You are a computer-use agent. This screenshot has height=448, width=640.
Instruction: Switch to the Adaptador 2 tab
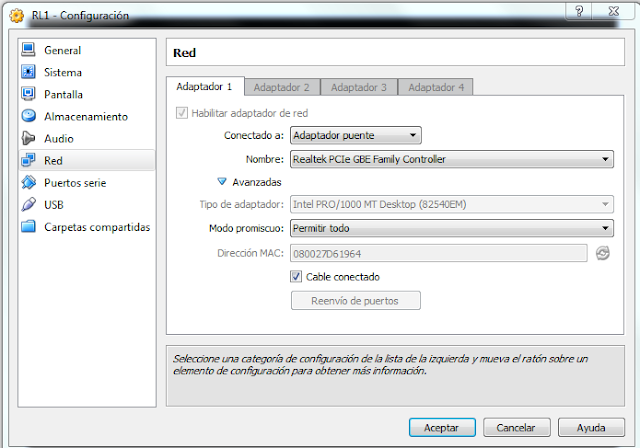coord(282,87)
